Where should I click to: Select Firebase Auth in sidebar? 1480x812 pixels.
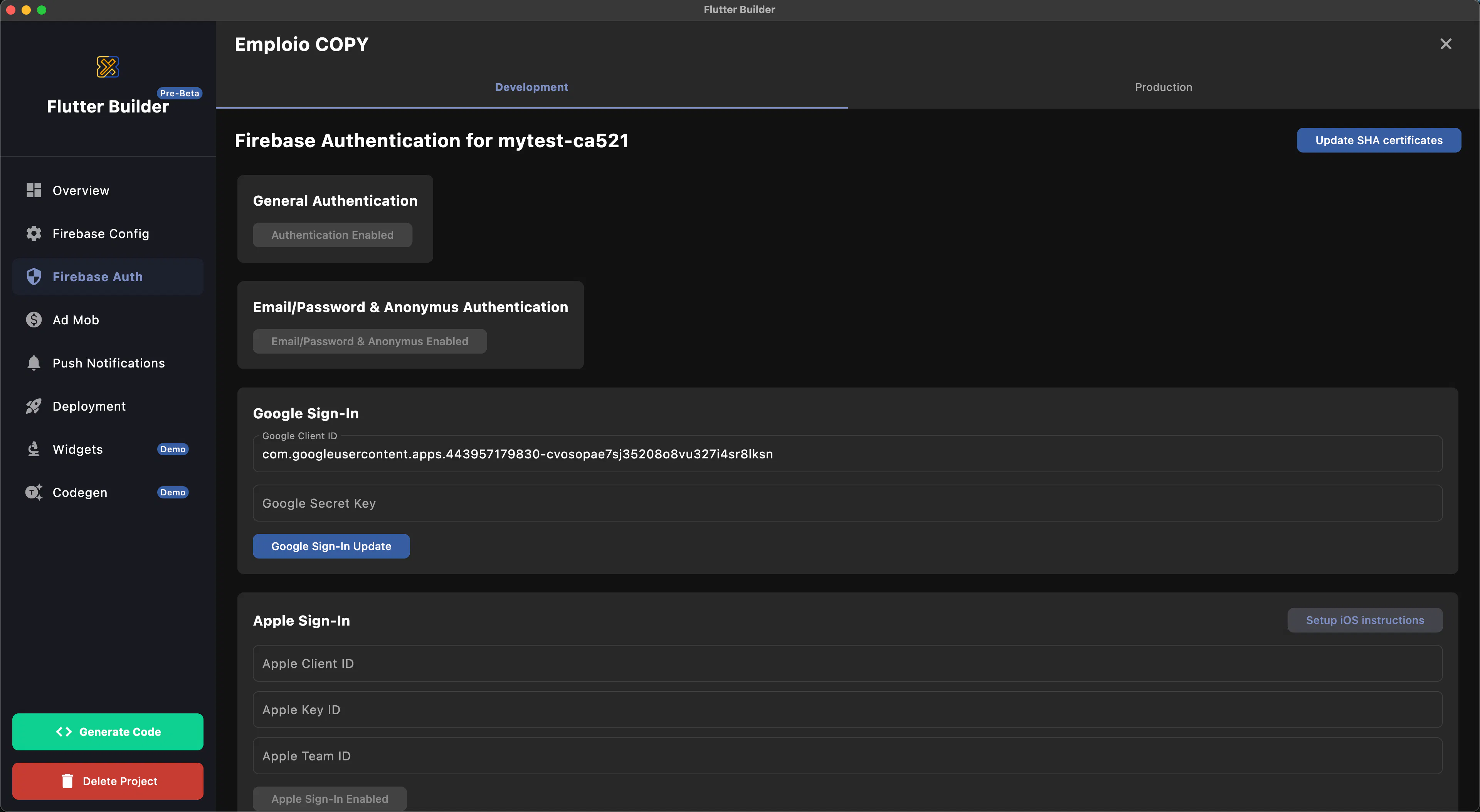click(x=108, y=276)
